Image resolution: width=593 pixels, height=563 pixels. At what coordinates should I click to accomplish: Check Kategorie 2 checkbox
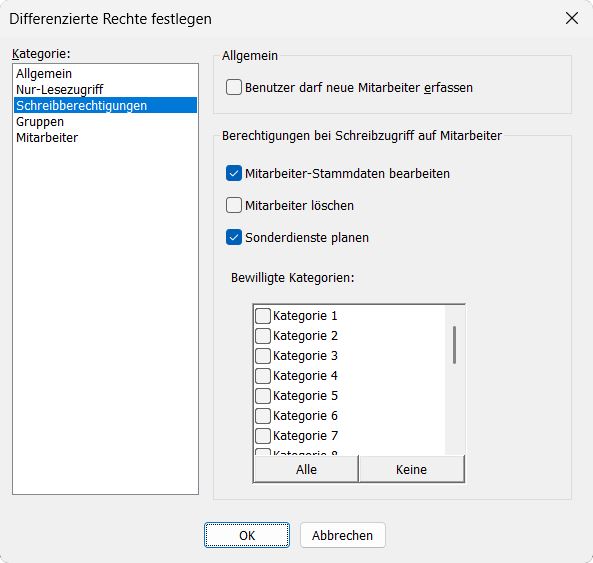263,336
